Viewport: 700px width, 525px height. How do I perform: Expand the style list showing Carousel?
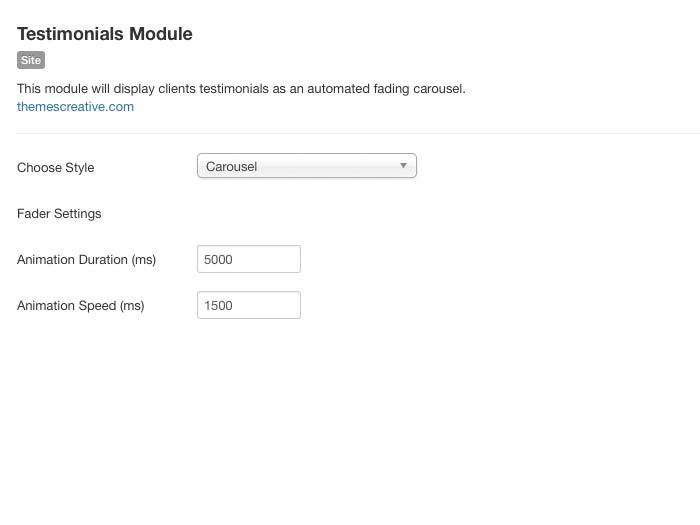click(306, 166)
